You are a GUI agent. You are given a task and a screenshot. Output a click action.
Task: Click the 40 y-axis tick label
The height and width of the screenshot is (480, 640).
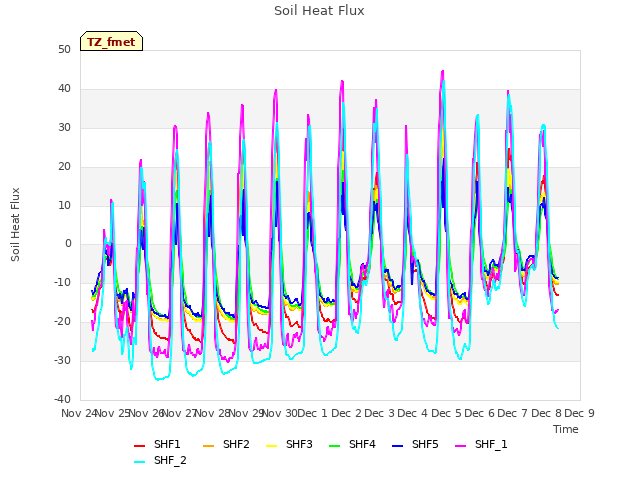[x=64, y=89]
